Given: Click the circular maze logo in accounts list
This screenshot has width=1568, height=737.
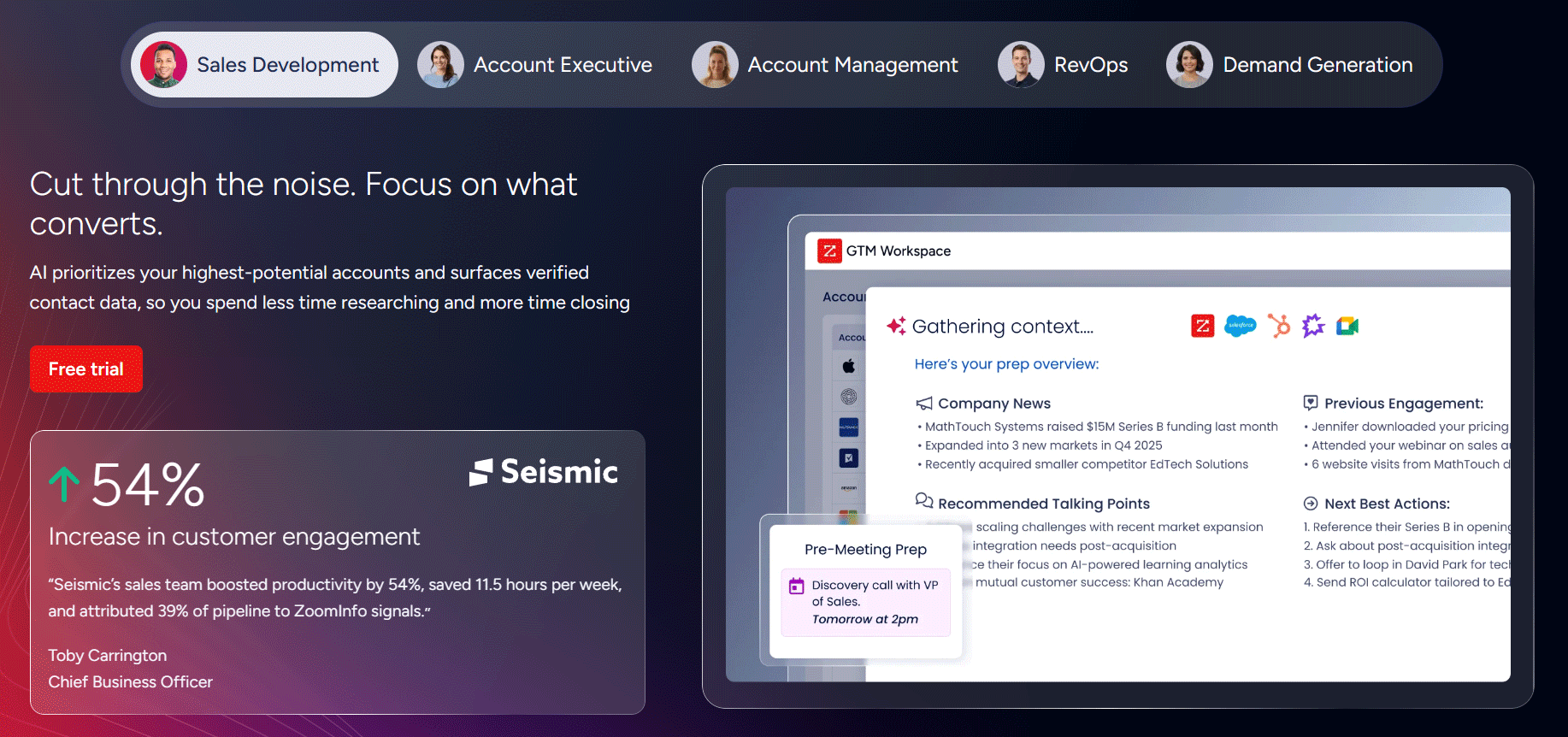Looking at the screenshot, I should point(849,397).
